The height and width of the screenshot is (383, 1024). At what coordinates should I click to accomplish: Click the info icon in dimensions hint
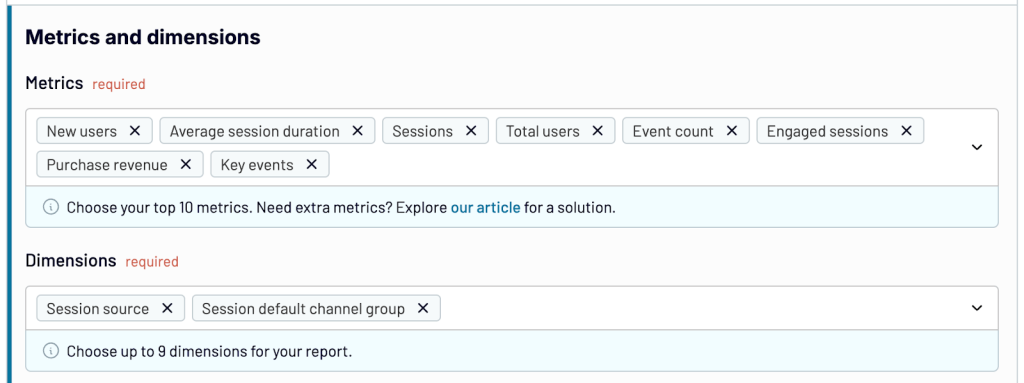pos(50,351)
